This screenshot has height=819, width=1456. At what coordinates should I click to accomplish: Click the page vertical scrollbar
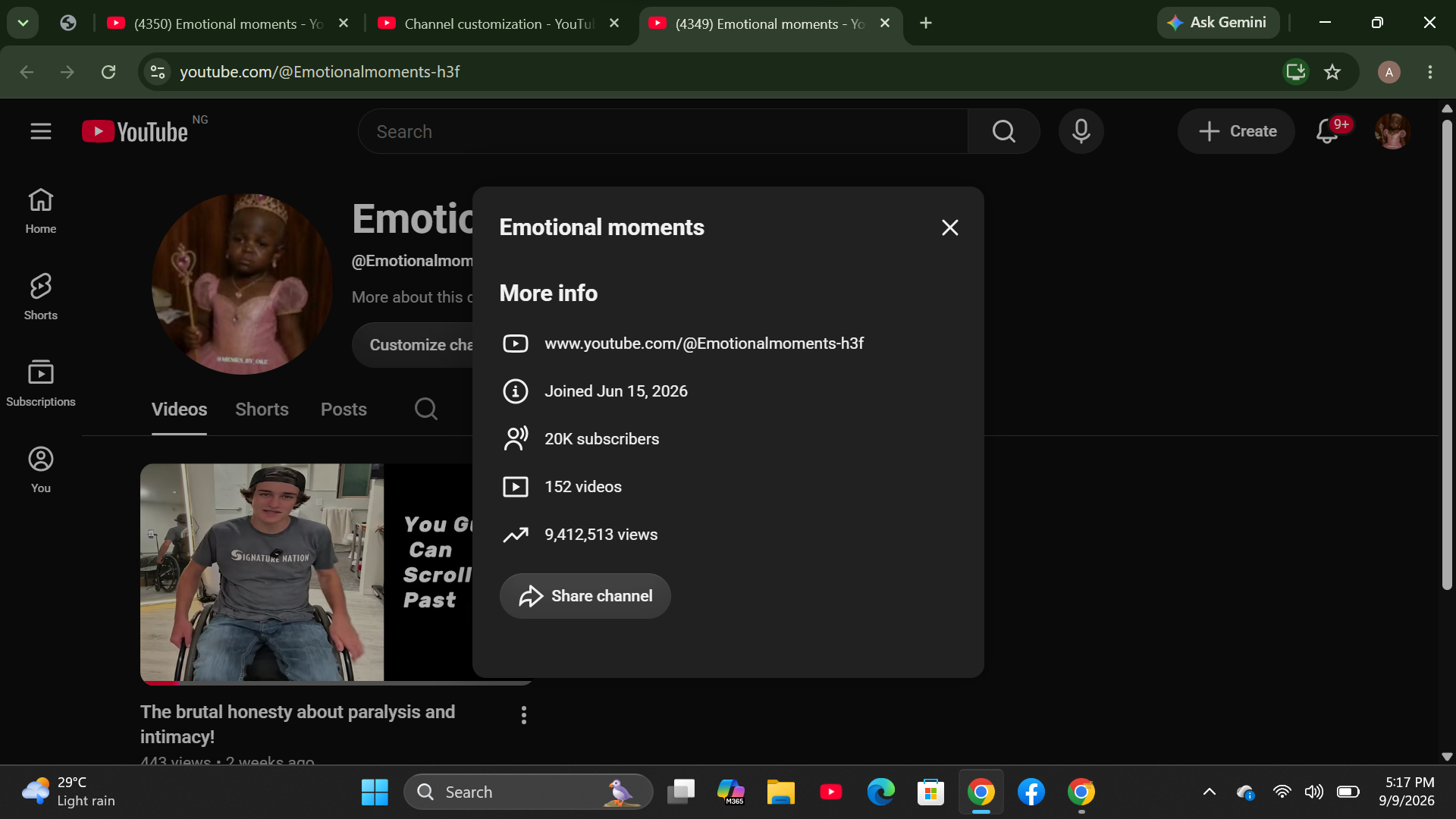(x=1447, y=355)
